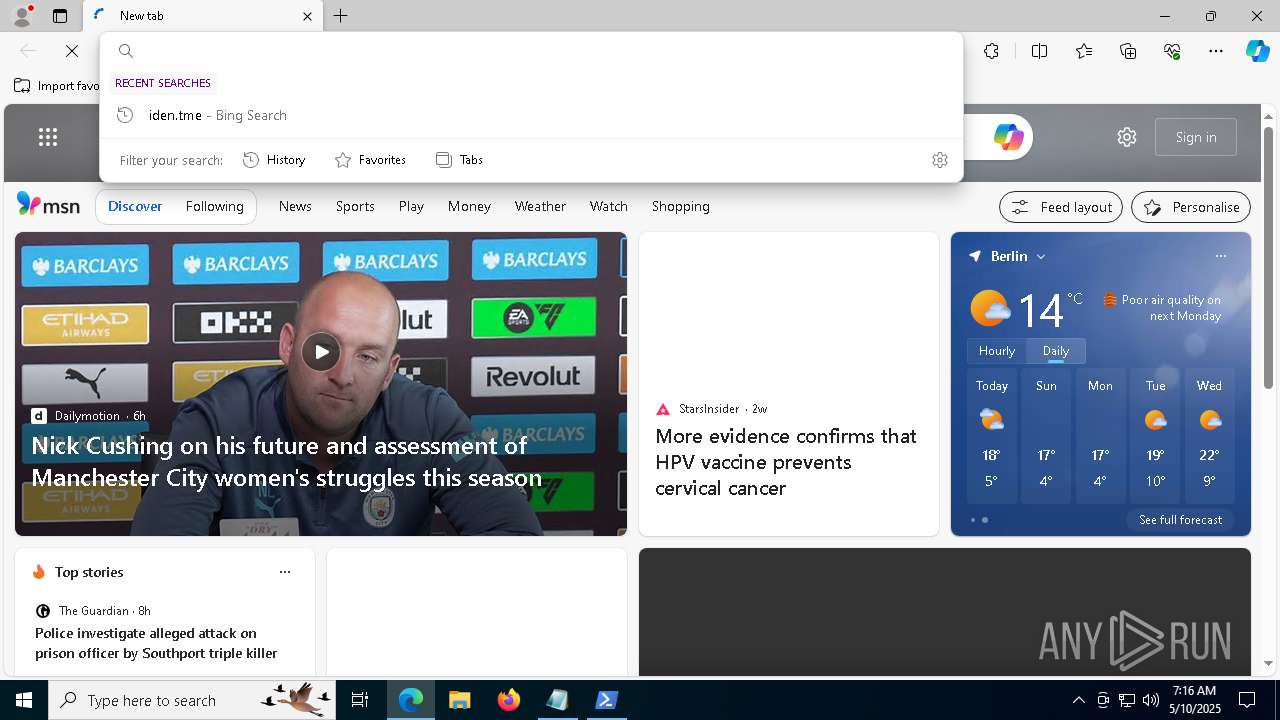
Task: Select Wed forecast column
Action: [x=1209, y=435]
